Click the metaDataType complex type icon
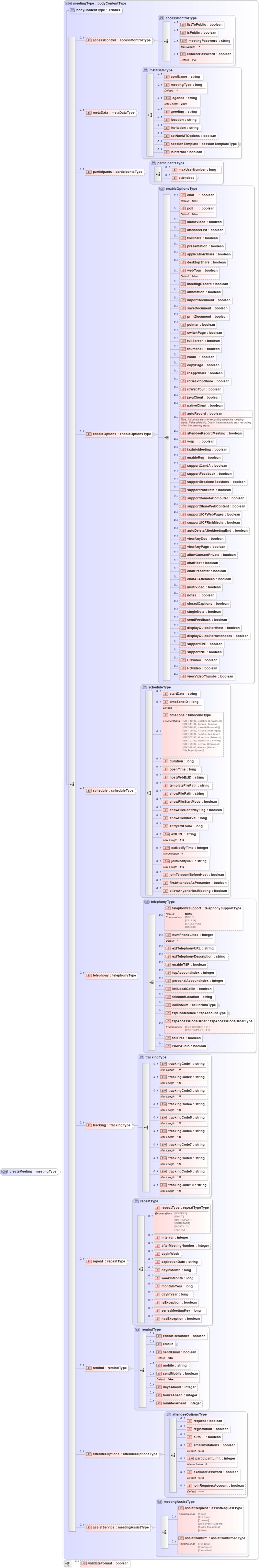This screenshot has height=1568, width=259. pos(145,70)
